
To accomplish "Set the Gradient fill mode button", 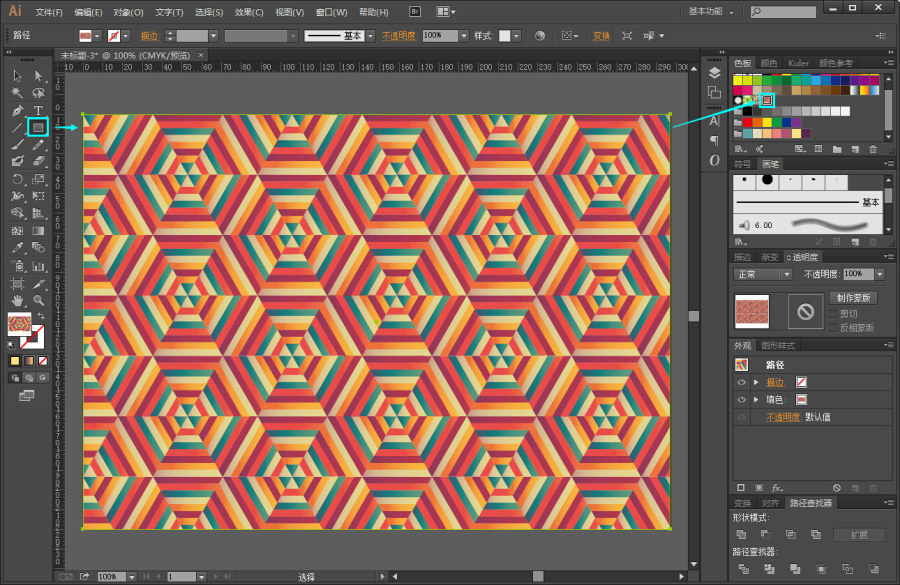I will 29,361.
